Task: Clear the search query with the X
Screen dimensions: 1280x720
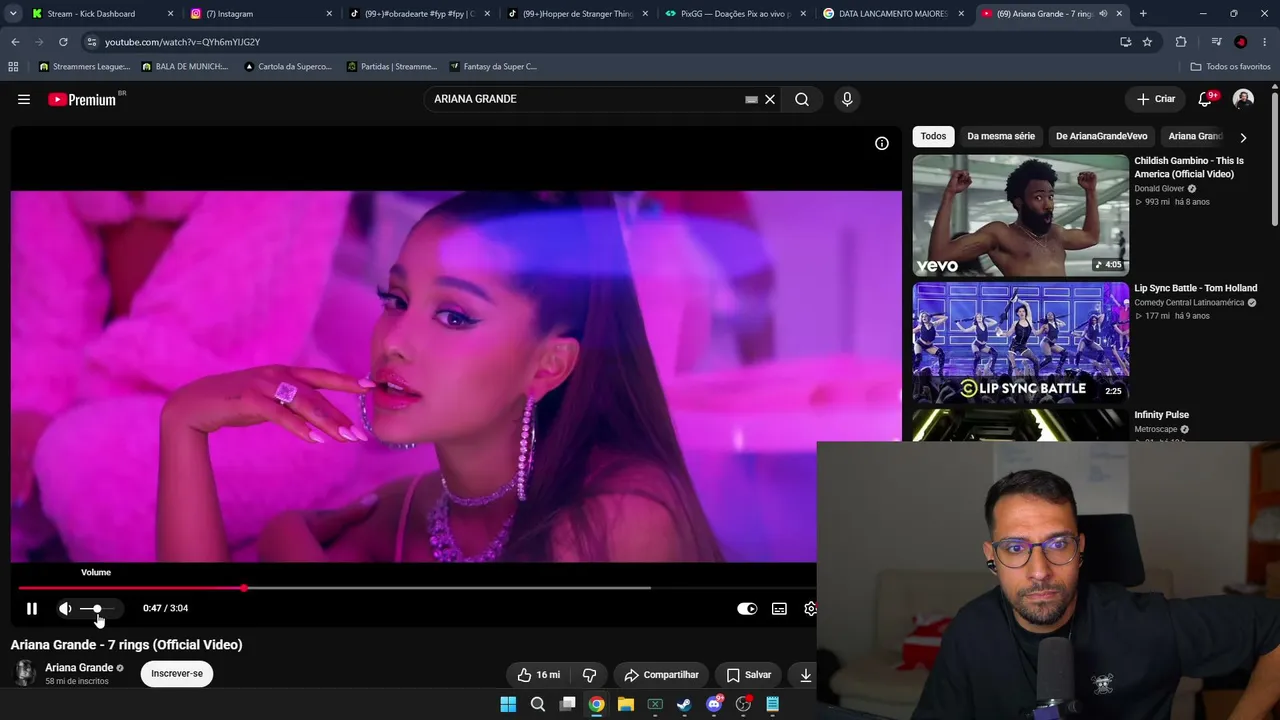Action: coord(770,99)
